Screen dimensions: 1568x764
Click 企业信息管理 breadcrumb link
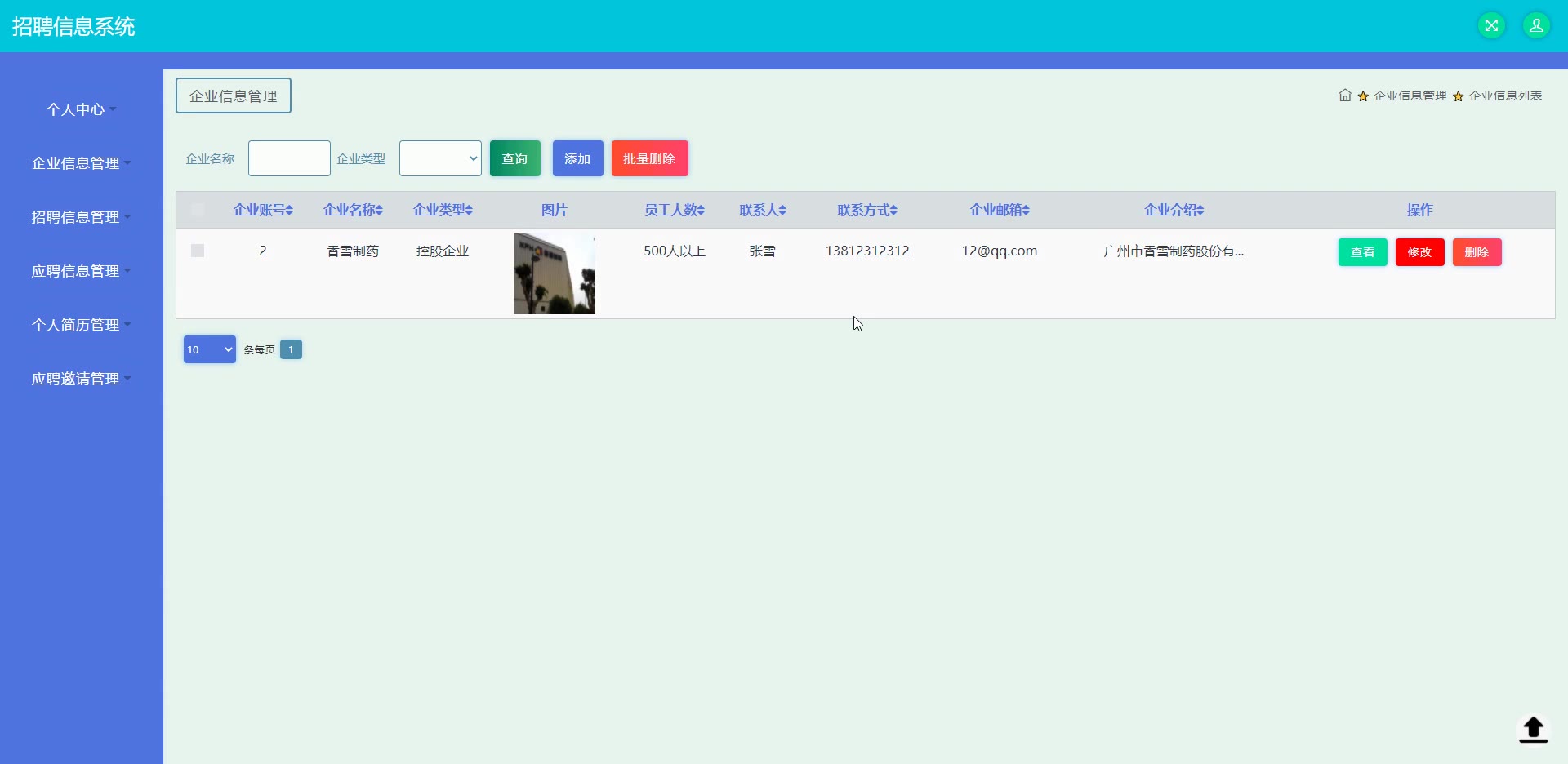pos(1410,95)
